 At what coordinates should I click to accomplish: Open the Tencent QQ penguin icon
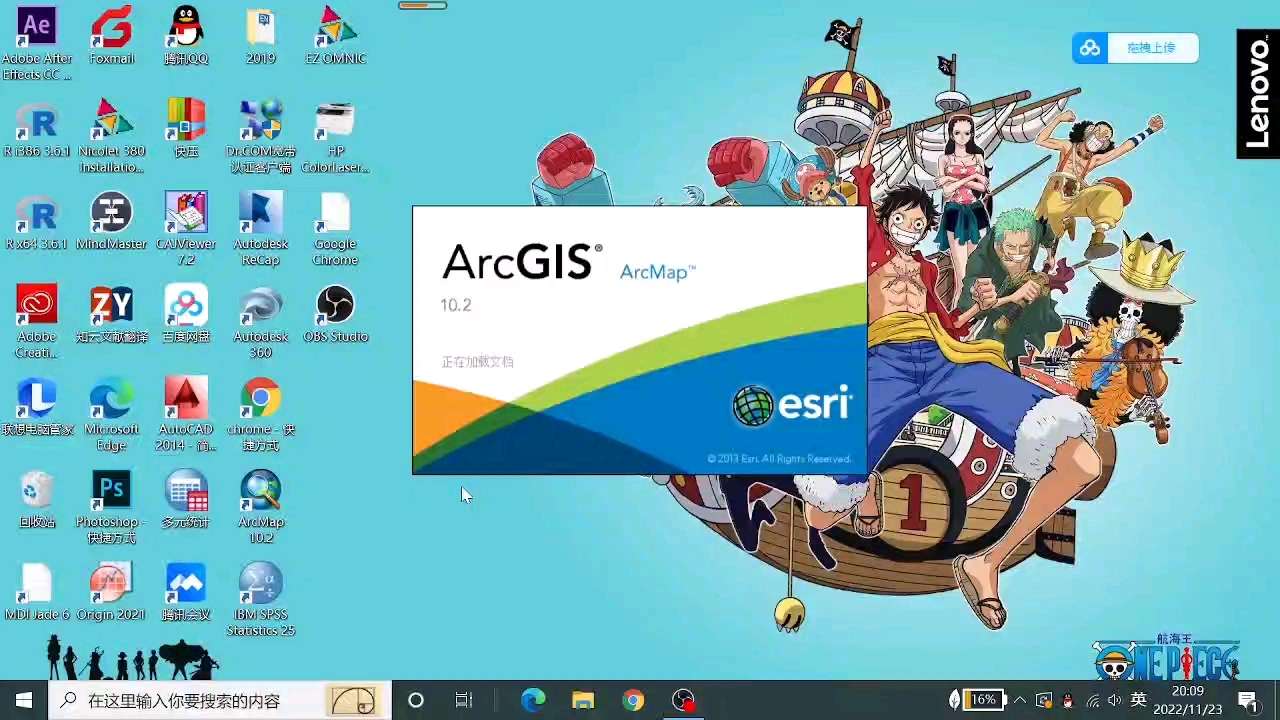[x=185, y=36]
